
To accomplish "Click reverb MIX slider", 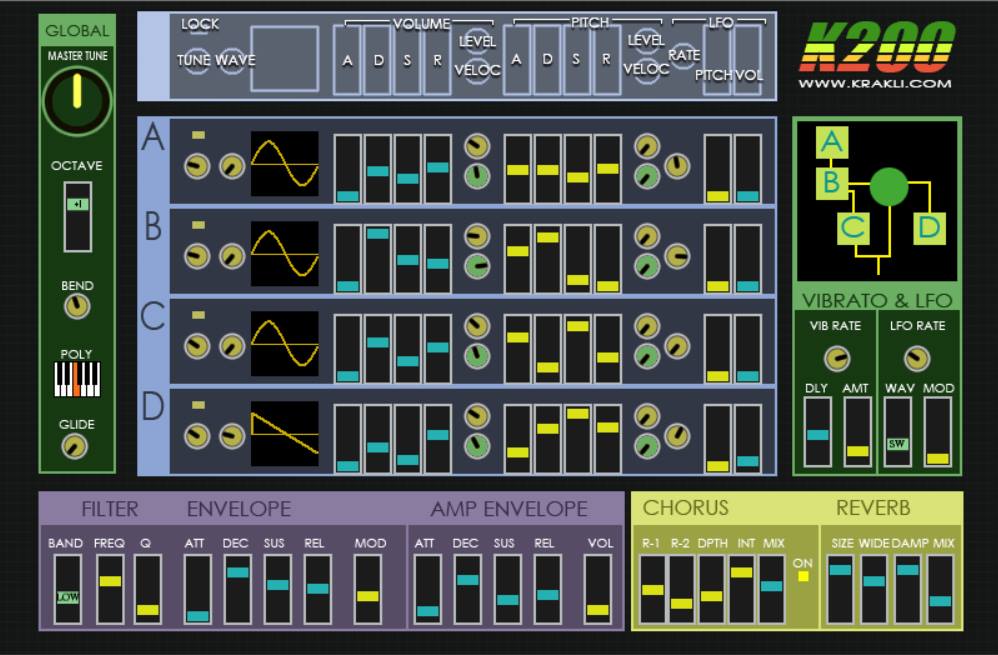I will pos(940,589).
